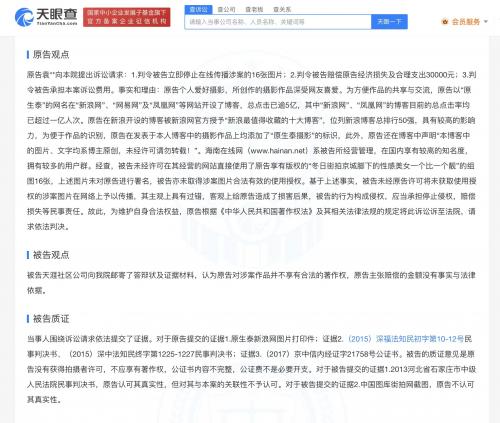Click the 被告观点 section heading
The height and width of the screenshot is (423, 500).
51,255
